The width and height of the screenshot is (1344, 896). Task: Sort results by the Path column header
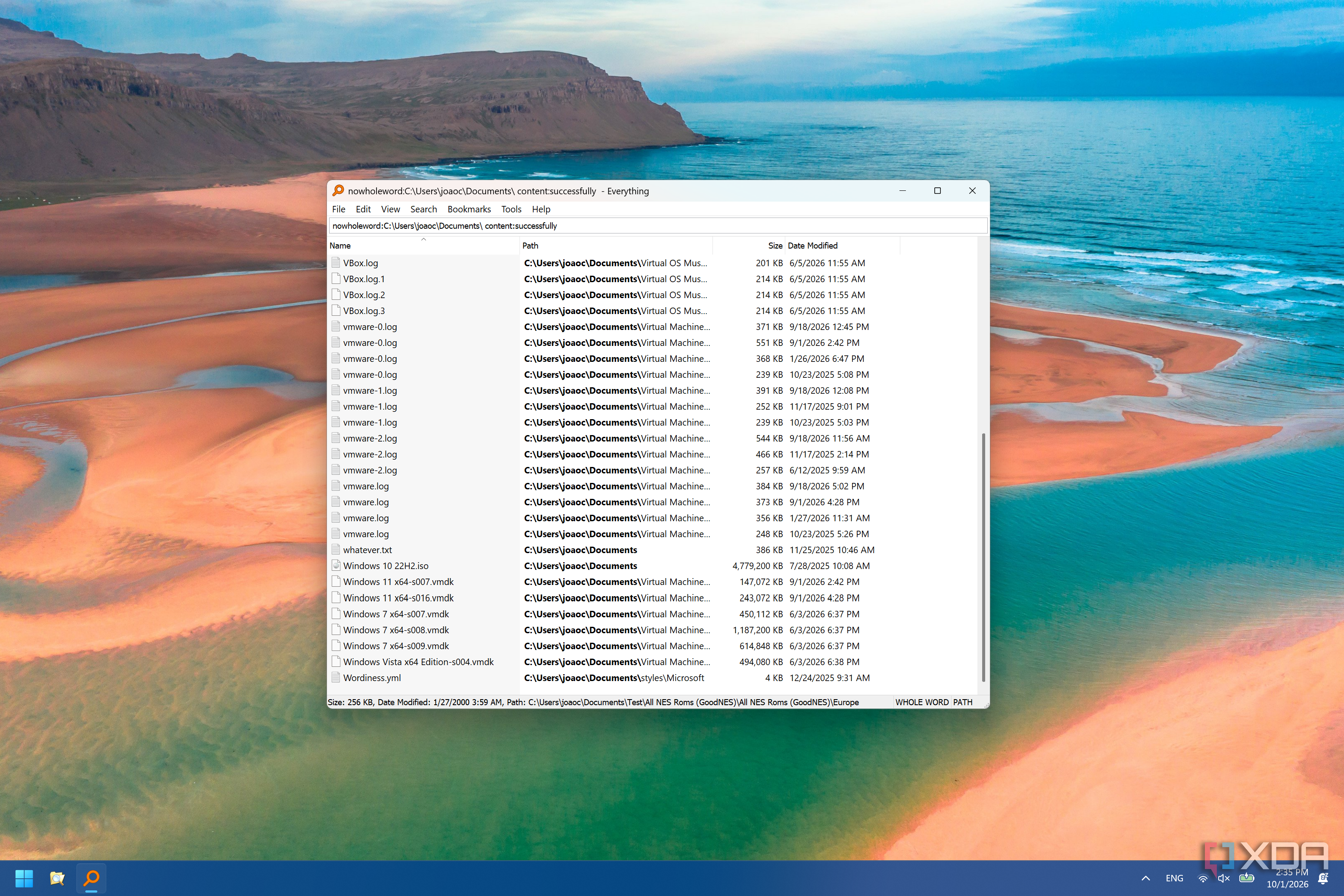coord(616,245)
